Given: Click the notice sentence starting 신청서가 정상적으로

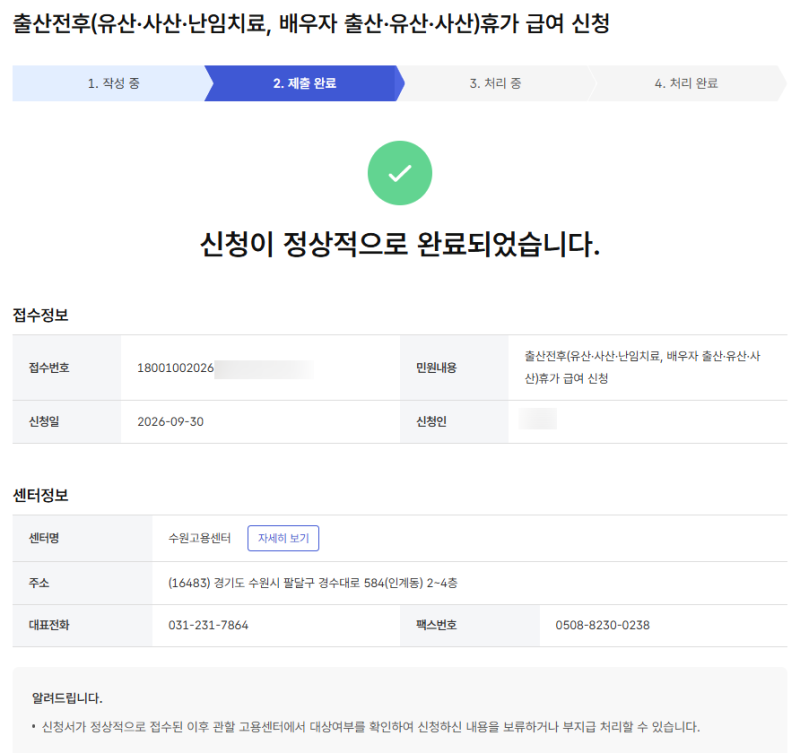Looking at the screenshot, I should click(370, 727).
